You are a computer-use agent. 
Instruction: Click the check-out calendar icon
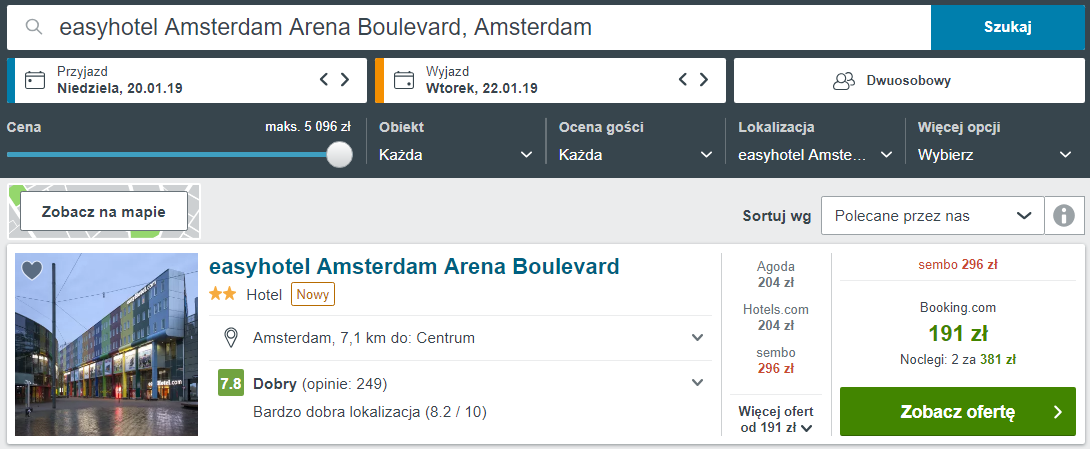click(x=404, y=80)
